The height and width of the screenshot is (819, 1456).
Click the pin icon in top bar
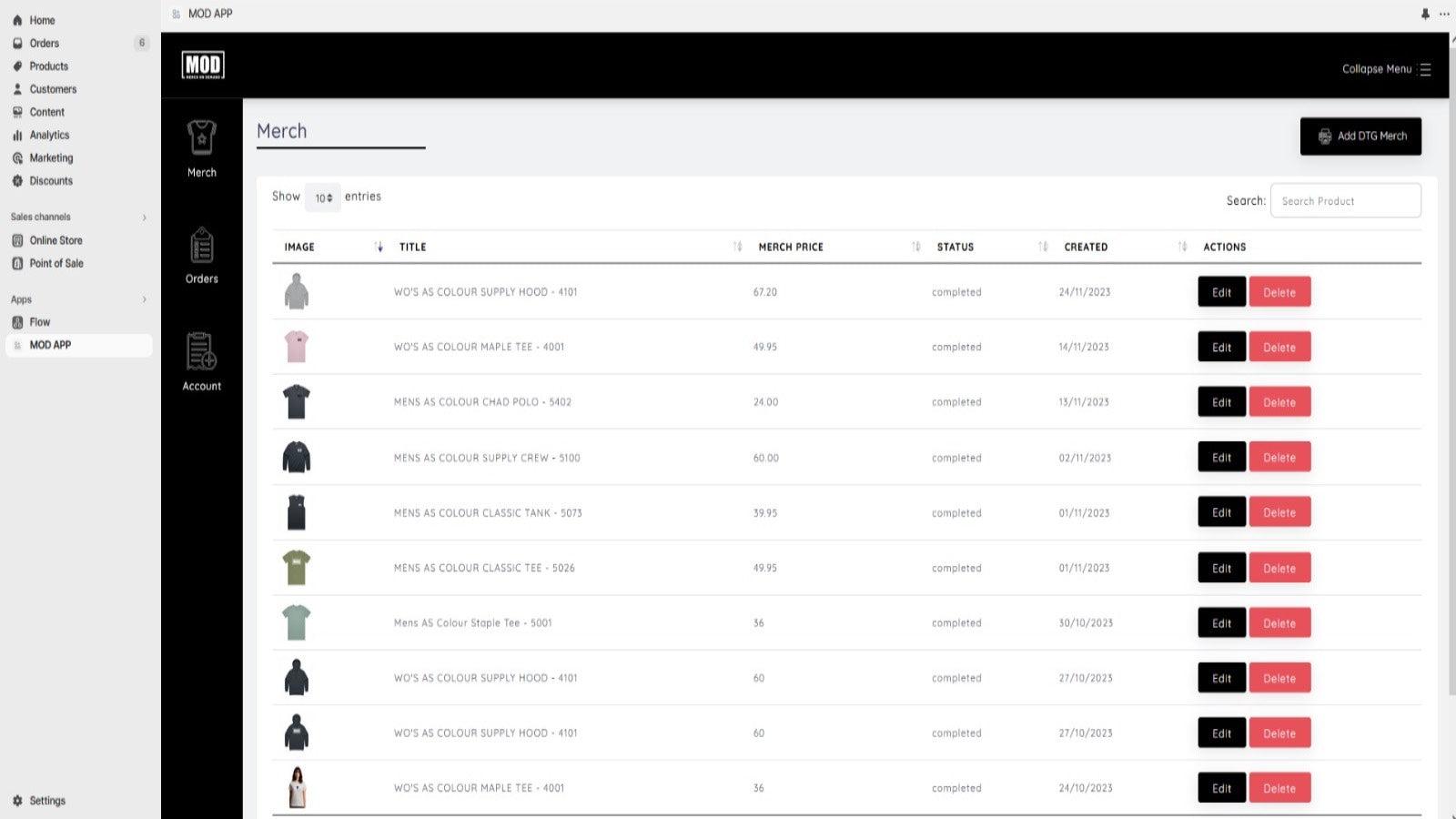tap(1425, 14)
